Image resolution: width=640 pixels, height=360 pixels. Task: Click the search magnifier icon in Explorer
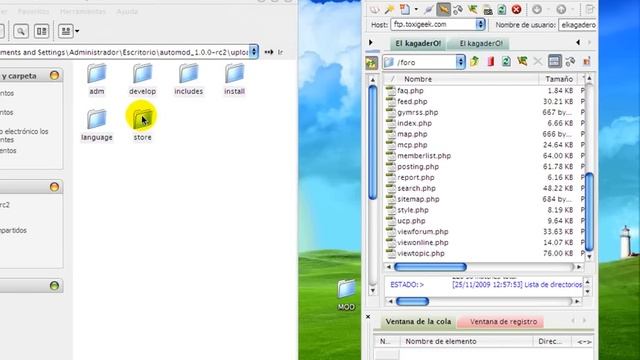pos(21,31)
